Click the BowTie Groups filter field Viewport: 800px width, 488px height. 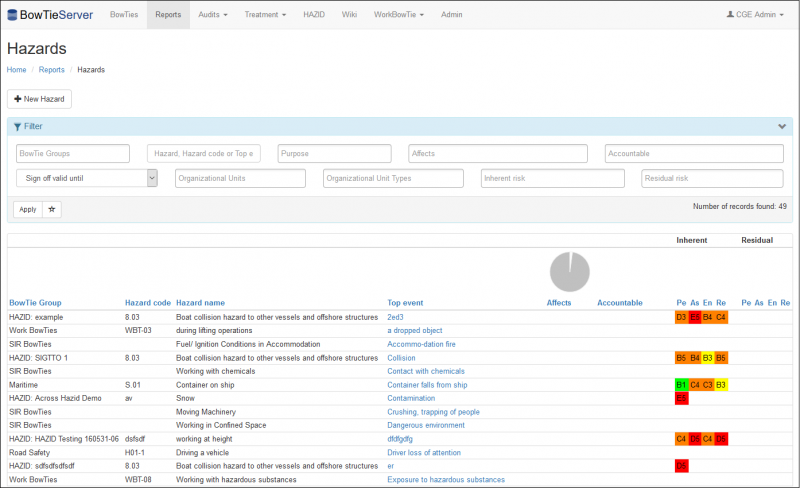pyautogui.click(x=73, y=153)
